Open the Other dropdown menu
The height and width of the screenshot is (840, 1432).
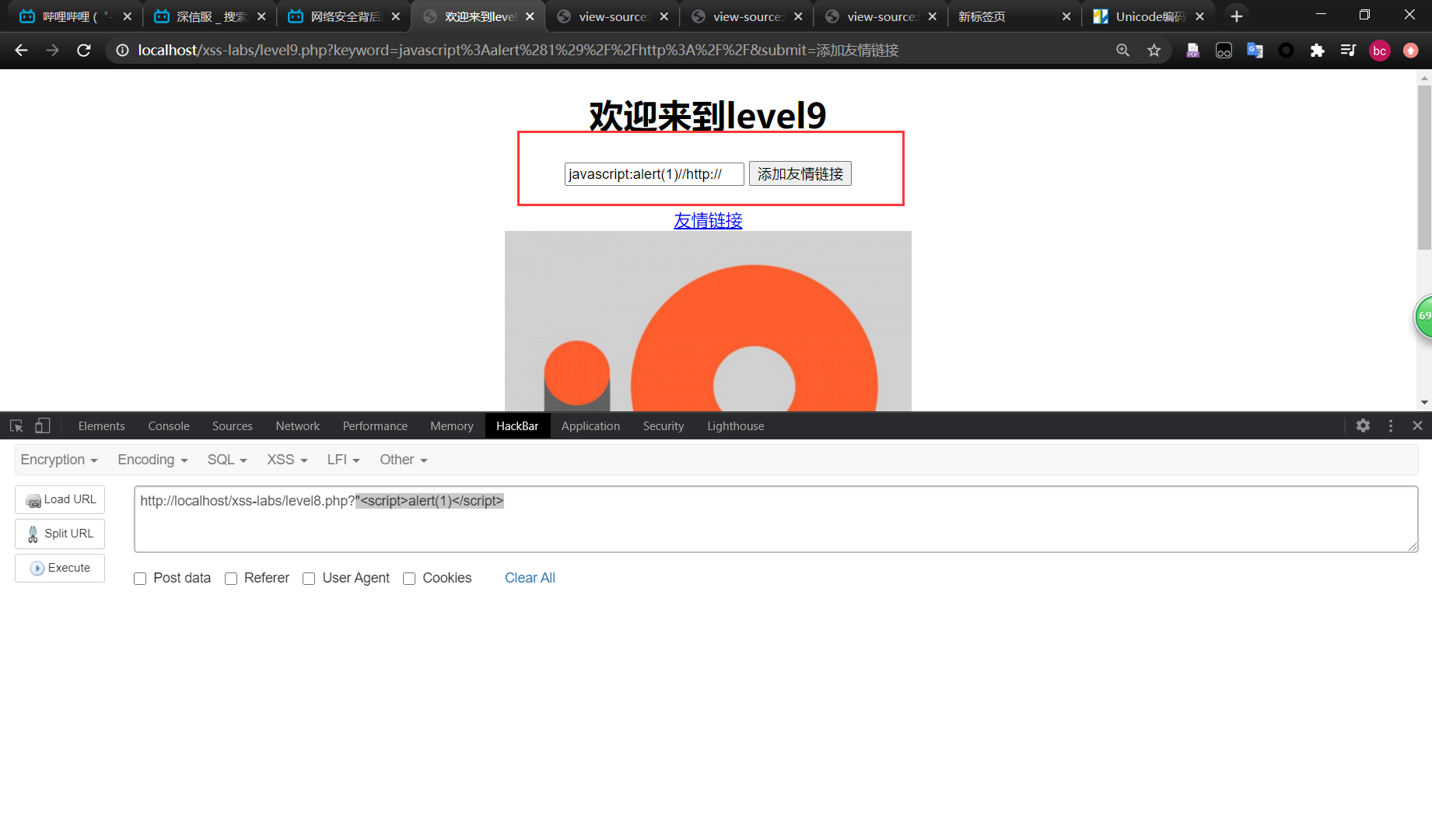pos(404,460)
